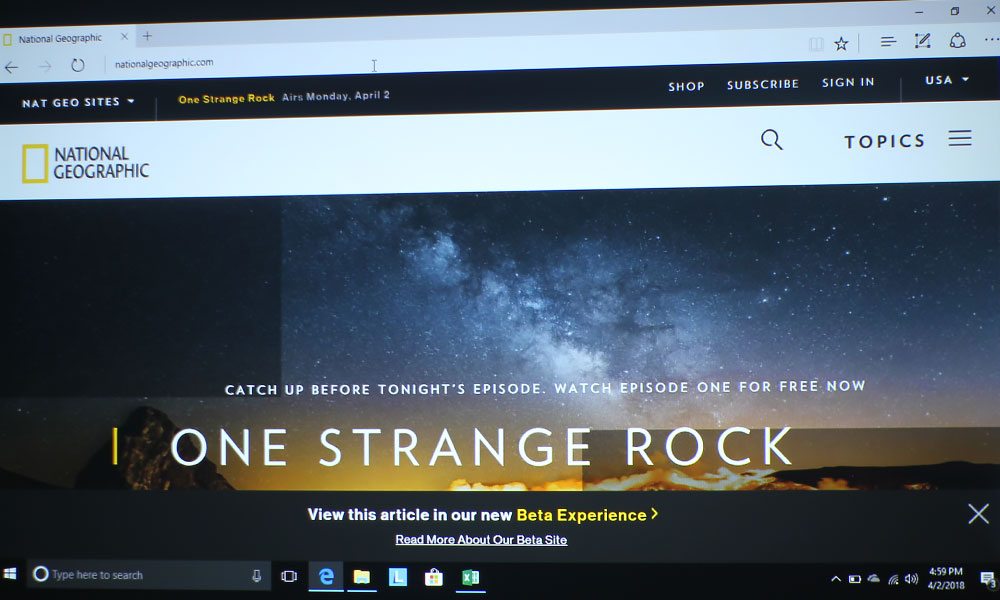Click the taskbar search microphone icon

coord(256,576)
